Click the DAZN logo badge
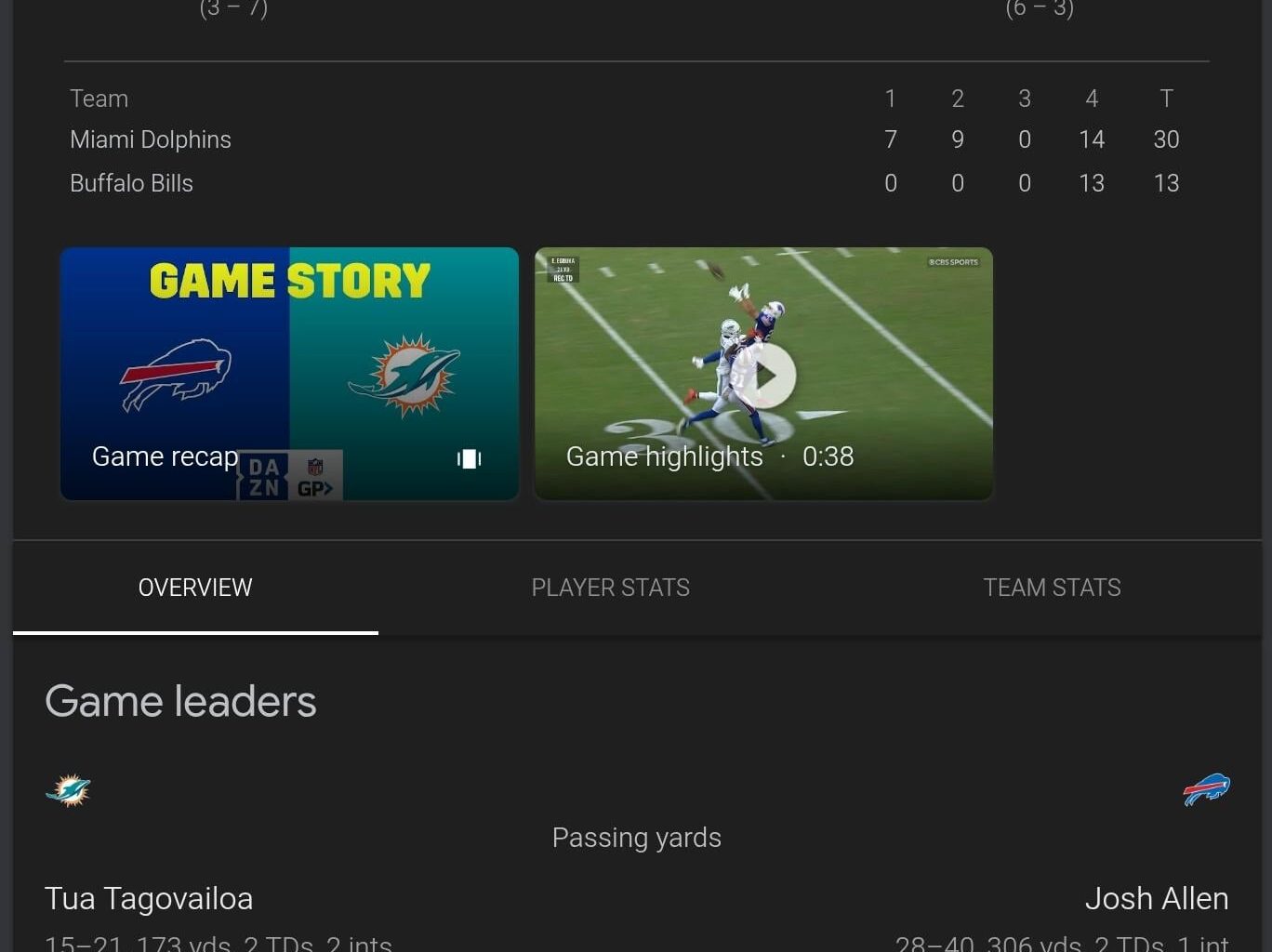This screenshot has height=952, width=1272. click(x=264, y=477)
